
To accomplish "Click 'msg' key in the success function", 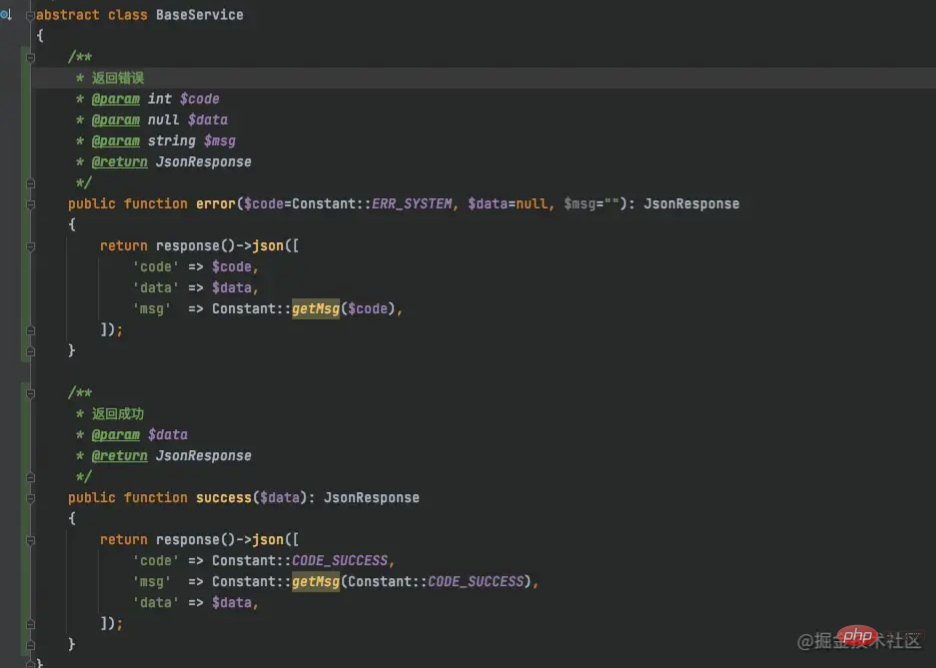I will pos(152,581).
